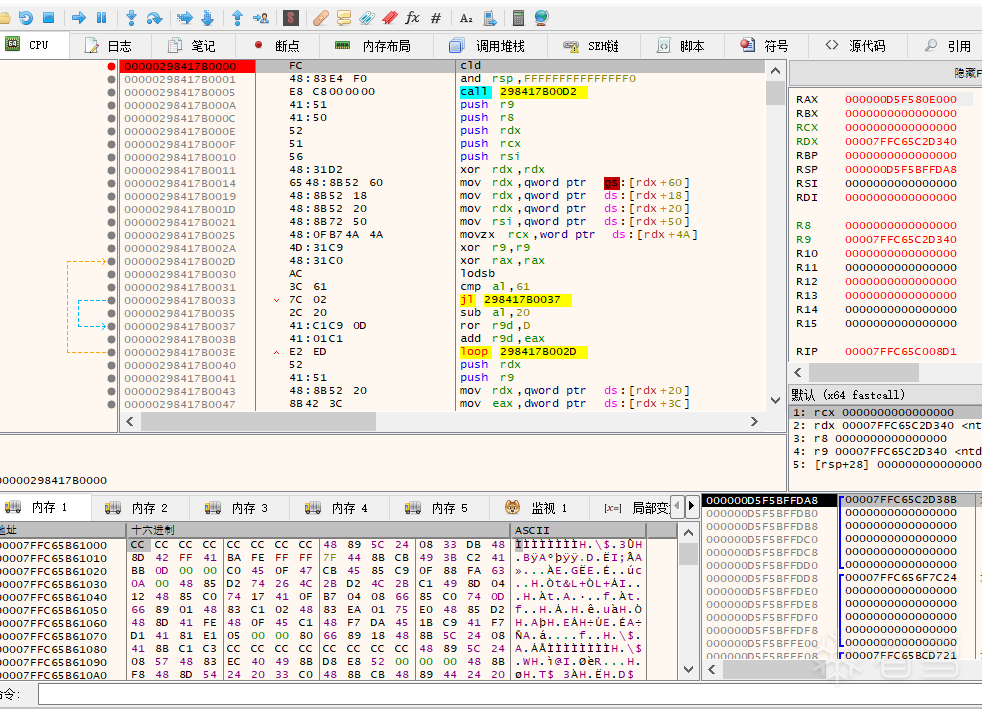Toggle breakpoint bullet at 00000298417B0033
The image size is (982, 709).
(x=111, y=300)
